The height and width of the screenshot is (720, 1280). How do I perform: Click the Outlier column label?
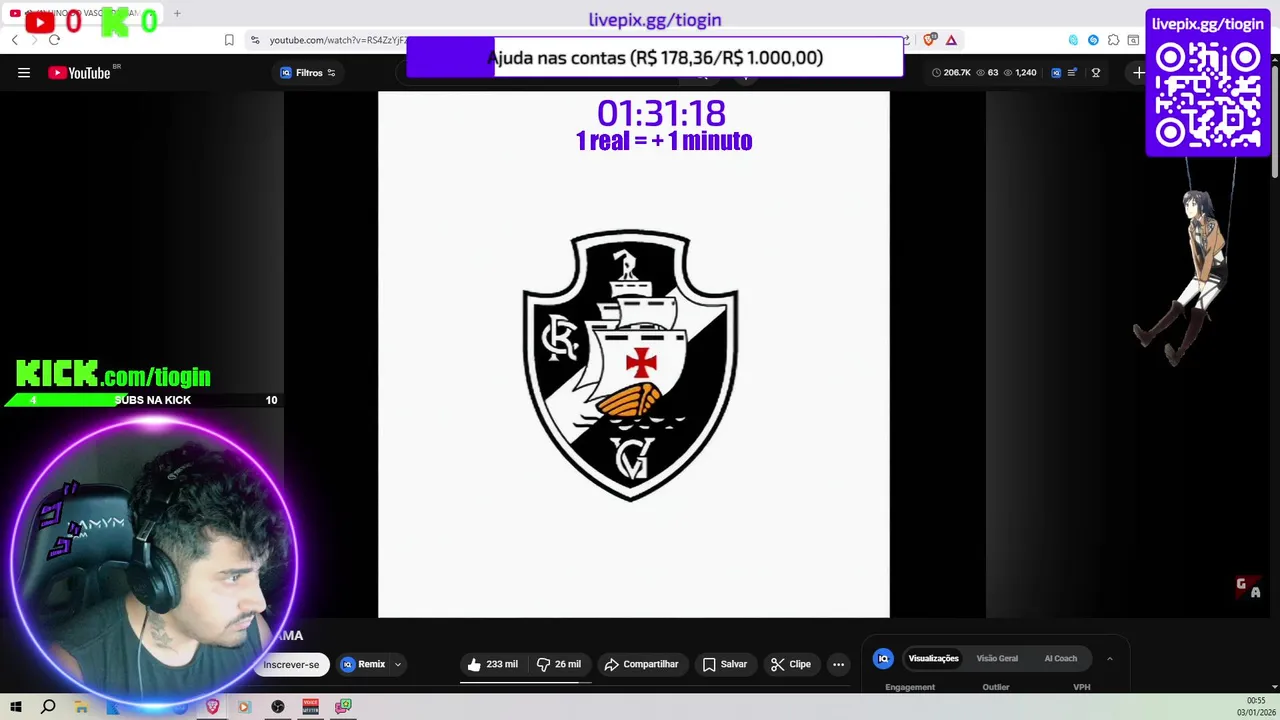pyautogui.click(x=996, y=687)
